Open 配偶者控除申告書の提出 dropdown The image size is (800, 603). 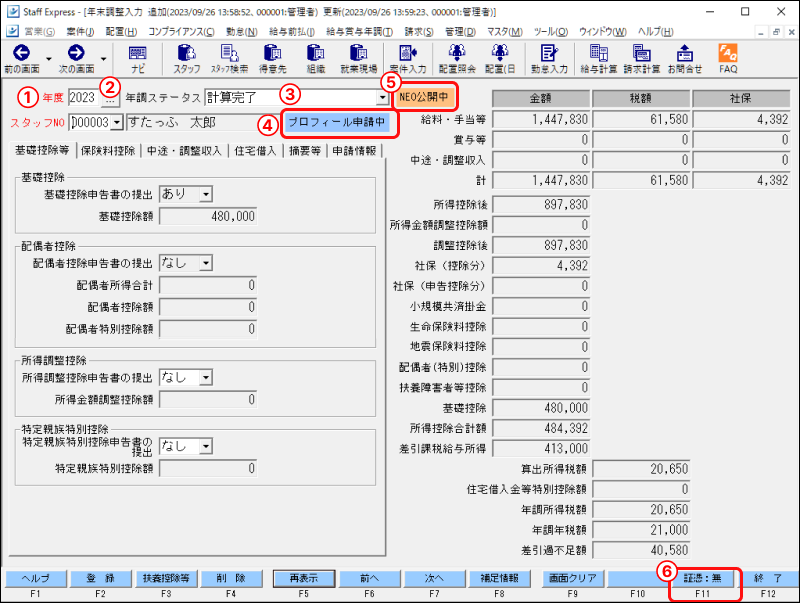click(x=205, y=263)
